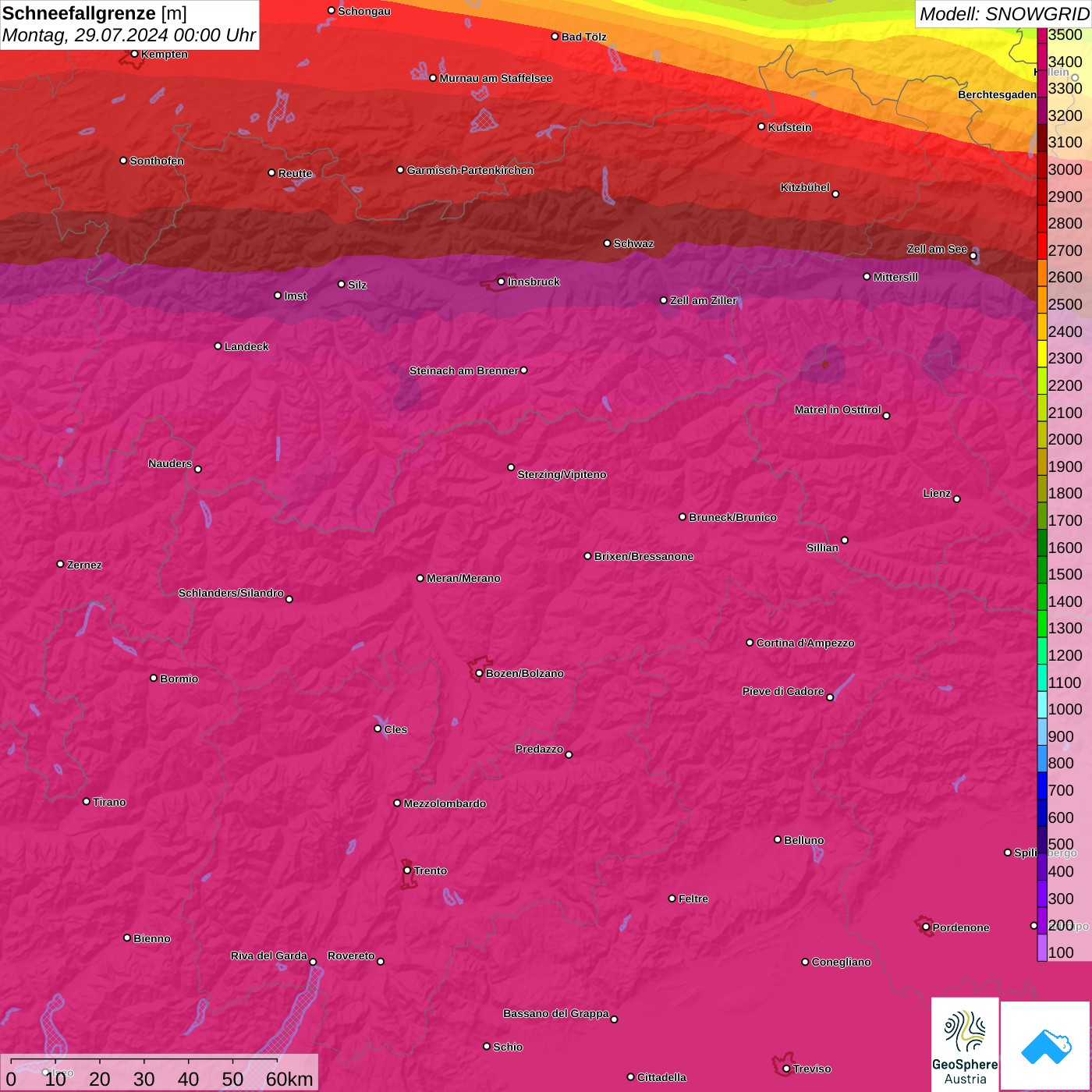This screenshot has width=1092, height=1092.
Task: Pick the cyan 1100 legend color swatch
Action: click(1041, 677)
